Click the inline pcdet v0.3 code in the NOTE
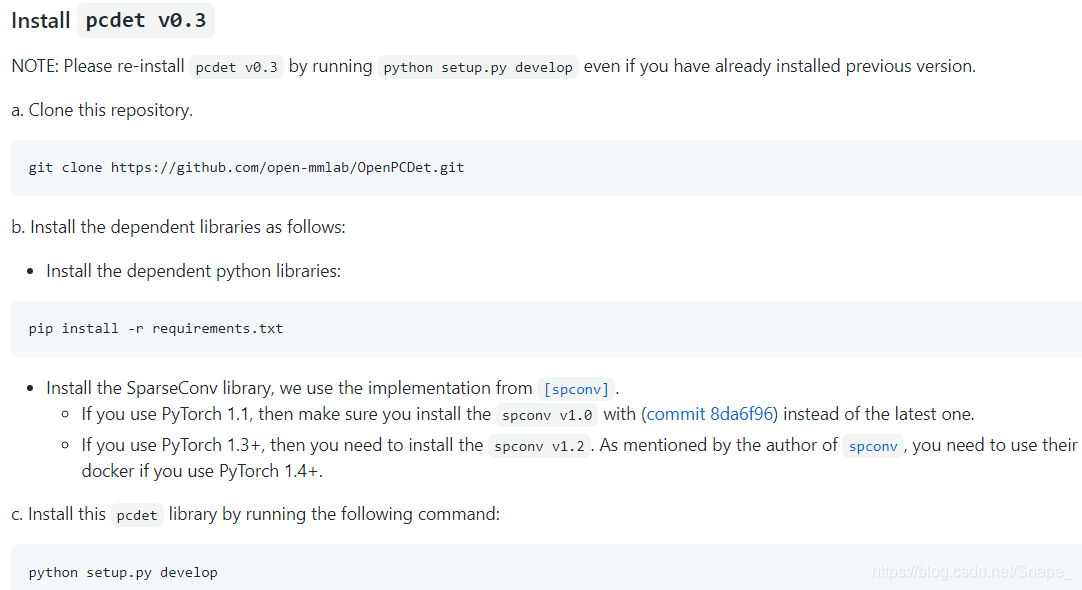This screenshot has width=1082, height=590. (x=237, y=67)
